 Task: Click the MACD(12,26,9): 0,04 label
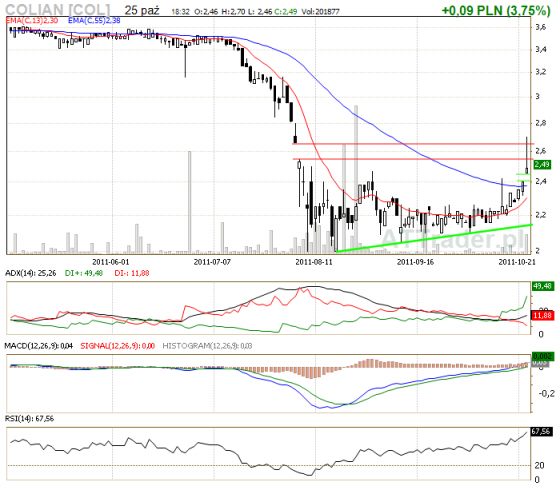point(39,346)
